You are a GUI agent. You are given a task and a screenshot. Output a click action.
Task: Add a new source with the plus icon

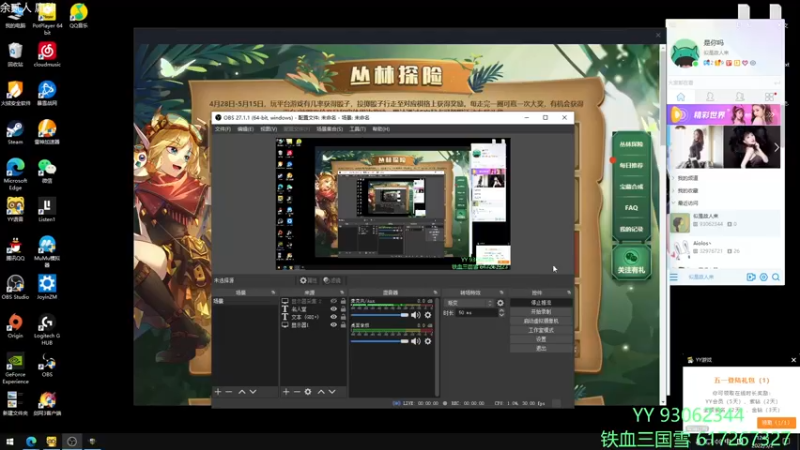tap(286, 392)
